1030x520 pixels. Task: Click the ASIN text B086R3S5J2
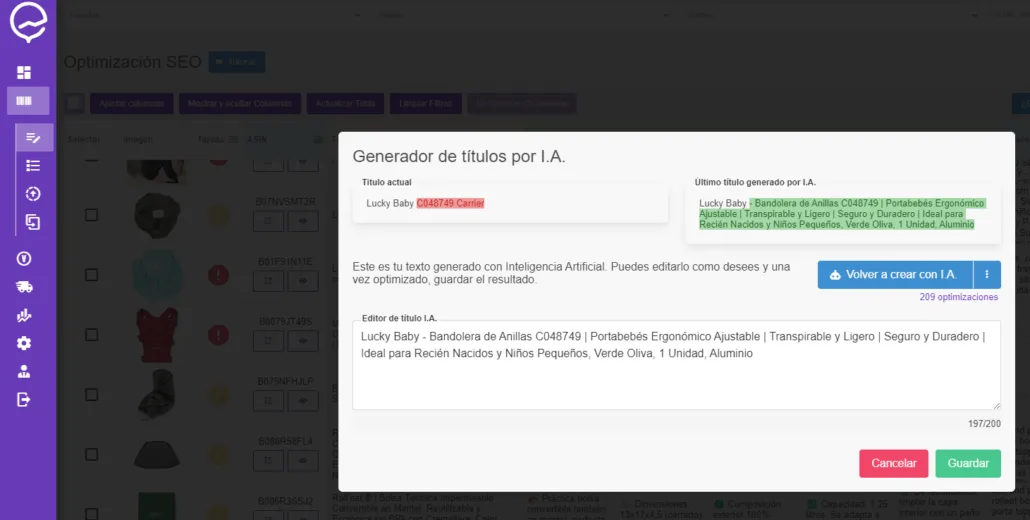(286, 501)
